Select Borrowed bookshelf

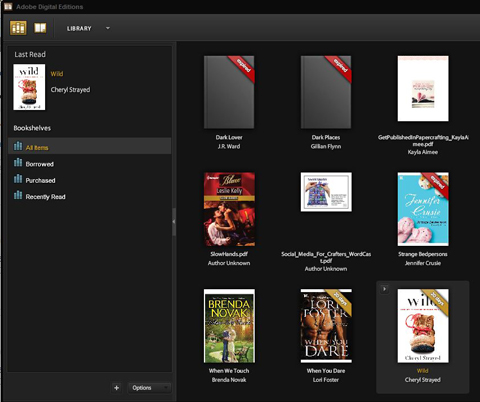click(x=89, y=163)
